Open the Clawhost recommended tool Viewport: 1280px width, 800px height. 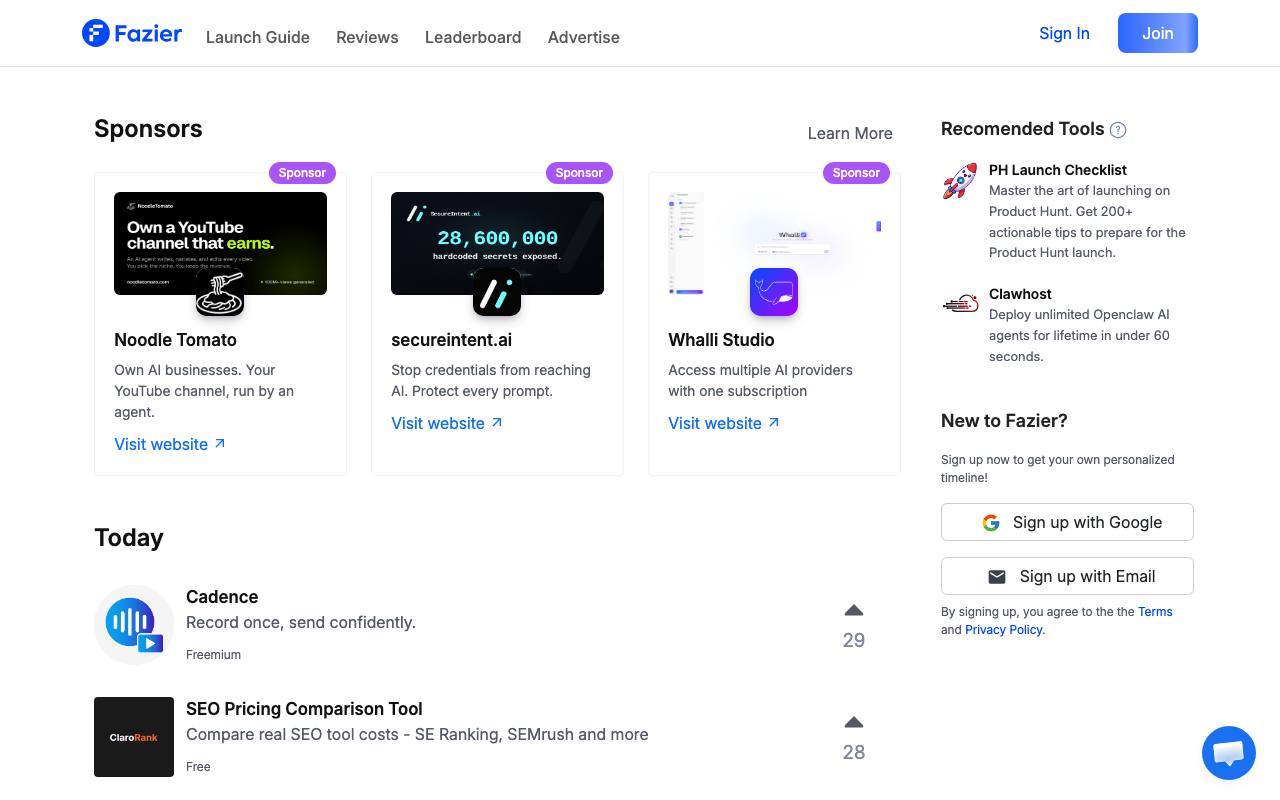pos(1020,294)
